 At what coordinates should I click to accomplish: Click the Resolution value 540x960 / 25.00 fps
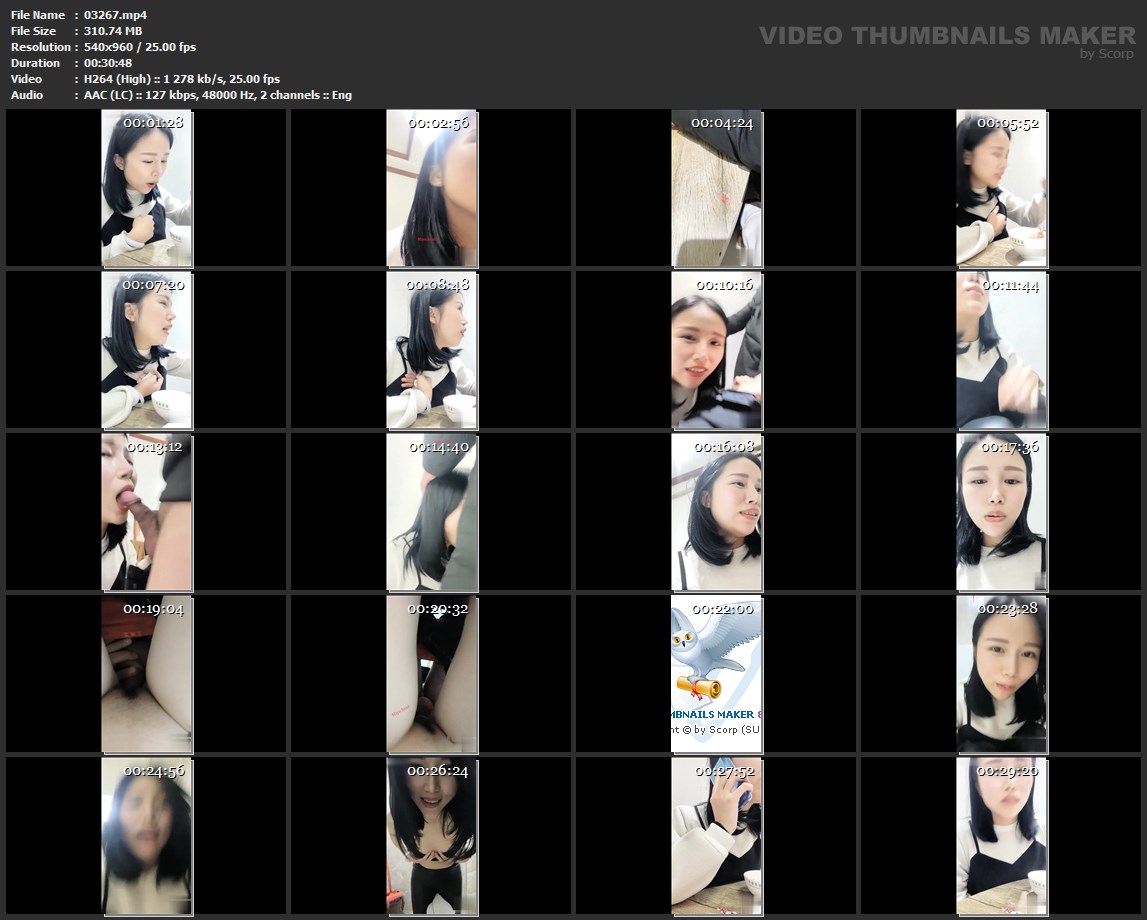tap(140, 47)
